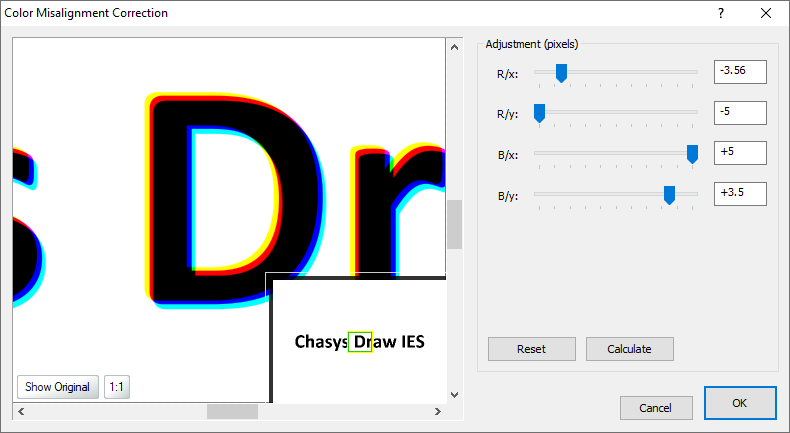Click the R/y value field showing -5
Viewport: 790px width, 433px height.
[x=740, y=112]
